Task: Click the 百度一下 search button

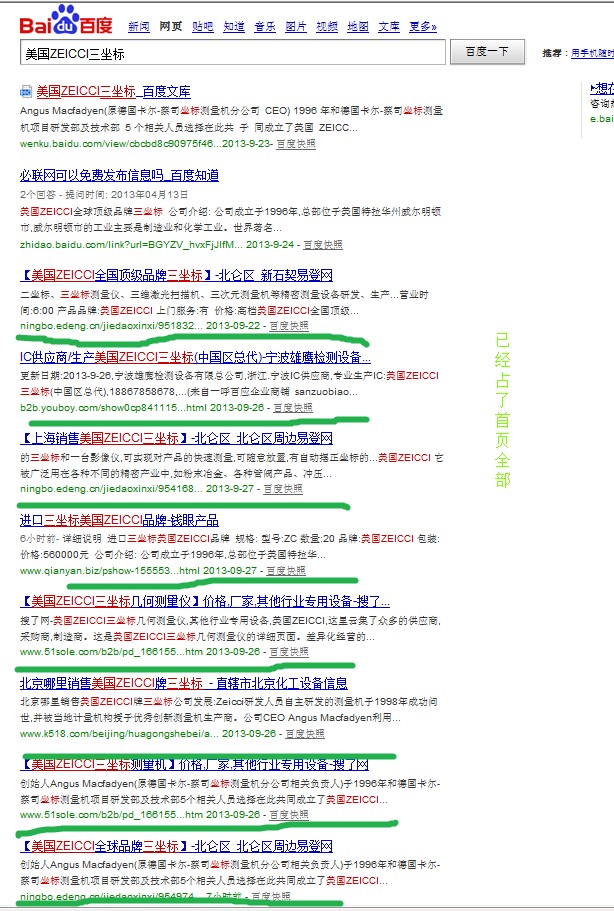Action: coord(487,52)
